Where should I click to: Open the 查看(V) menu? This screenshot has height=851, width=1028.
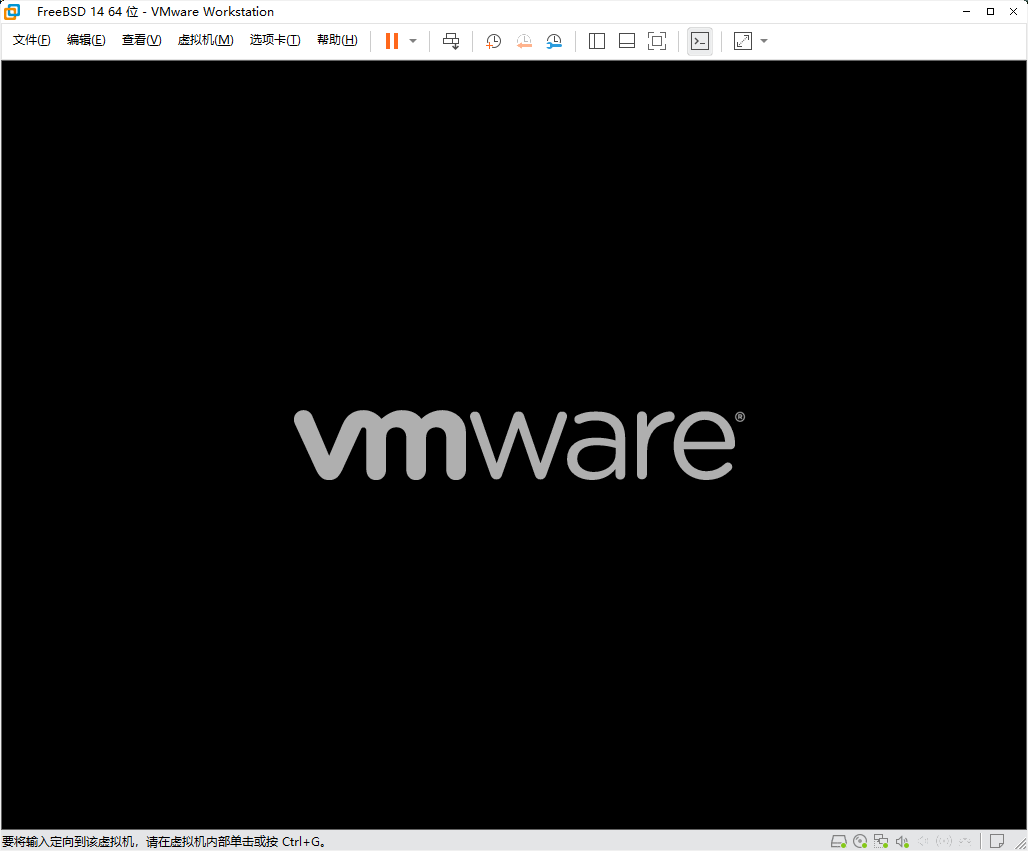[x=142, y=40]
